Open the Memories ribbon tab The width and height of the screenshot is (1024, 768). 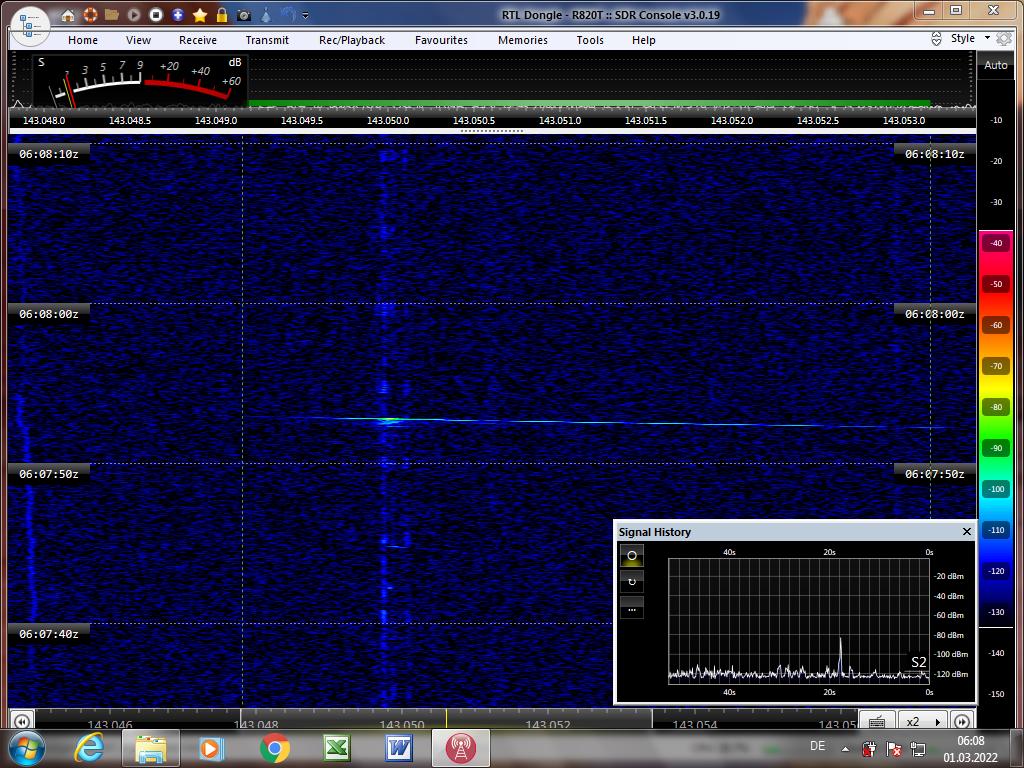click(x=523, y=40)
